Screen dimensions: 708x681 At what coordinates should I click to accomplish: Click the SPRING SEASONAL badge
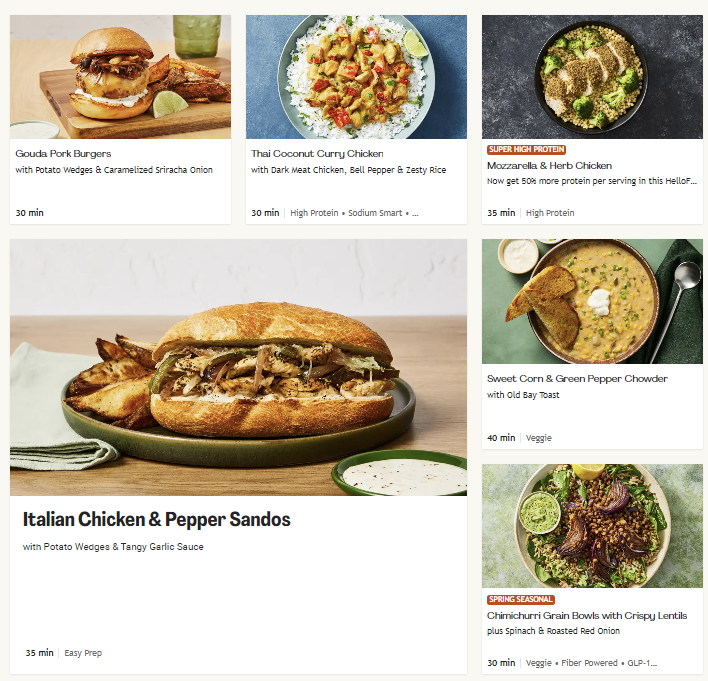point(521,599)
